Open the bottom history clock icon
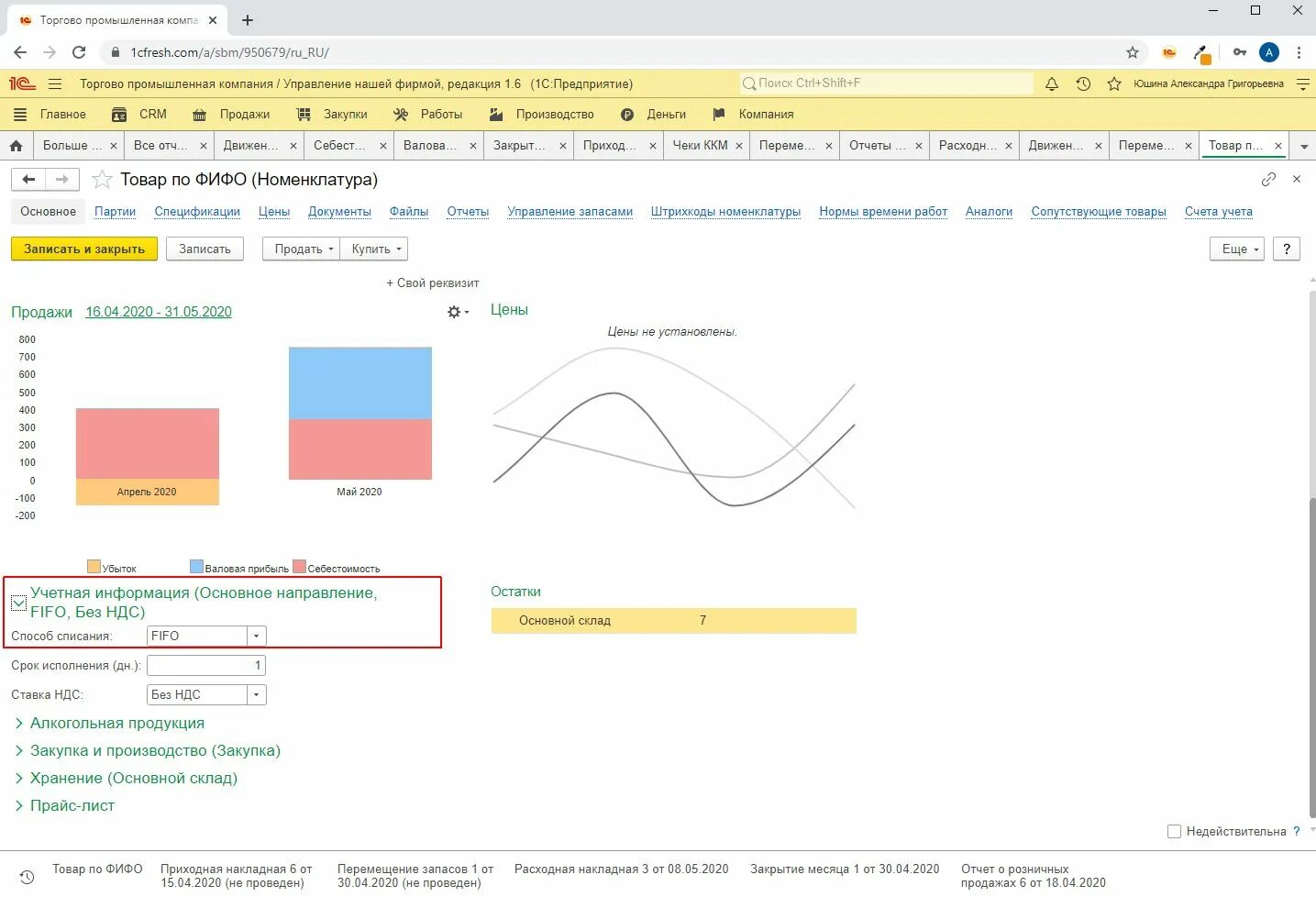 click(27, 877)
